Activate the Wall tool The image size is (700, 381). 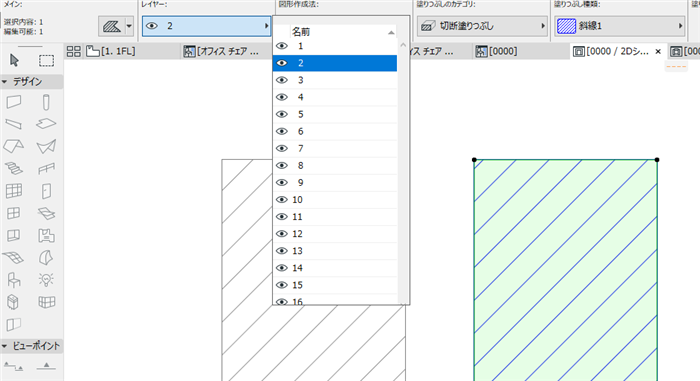point(14,102)
